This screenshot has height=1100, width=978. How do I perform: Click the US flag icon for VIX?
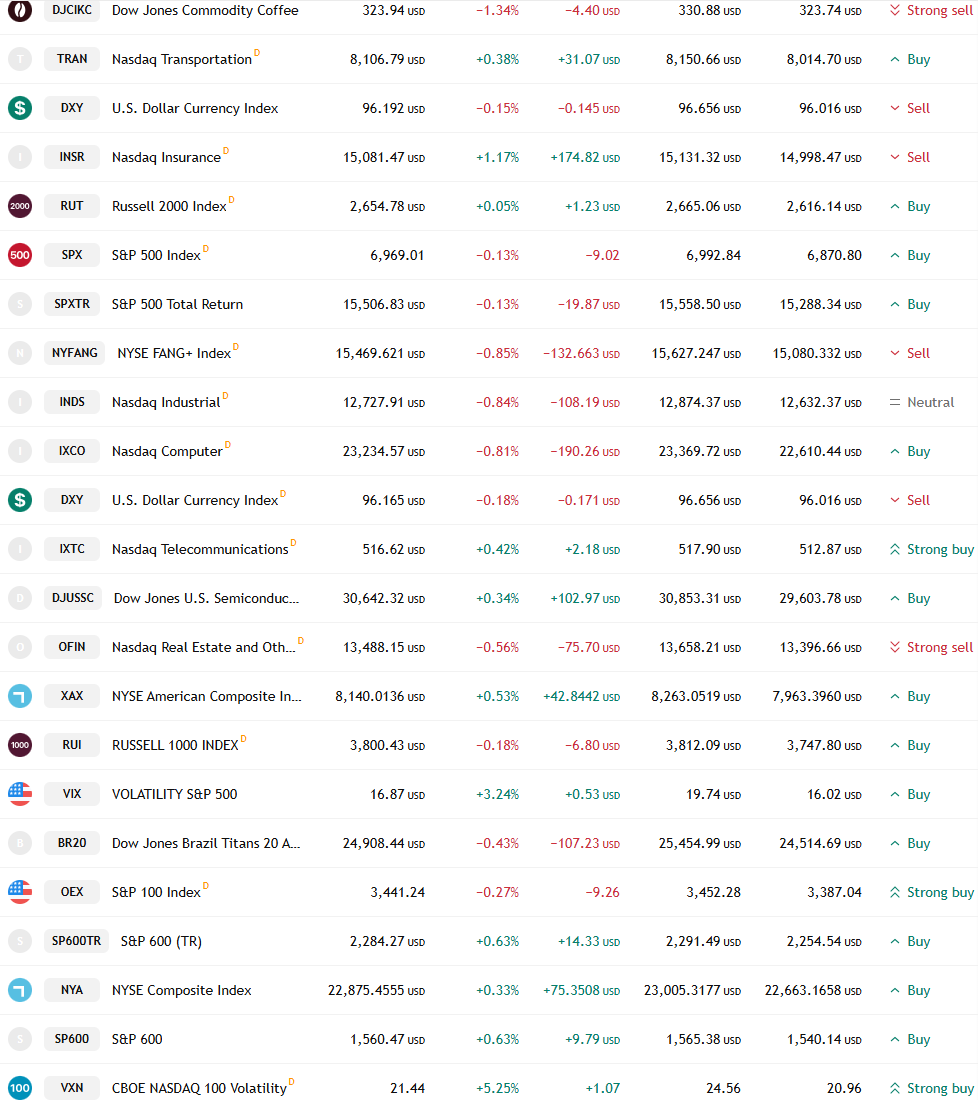point(20,794)
